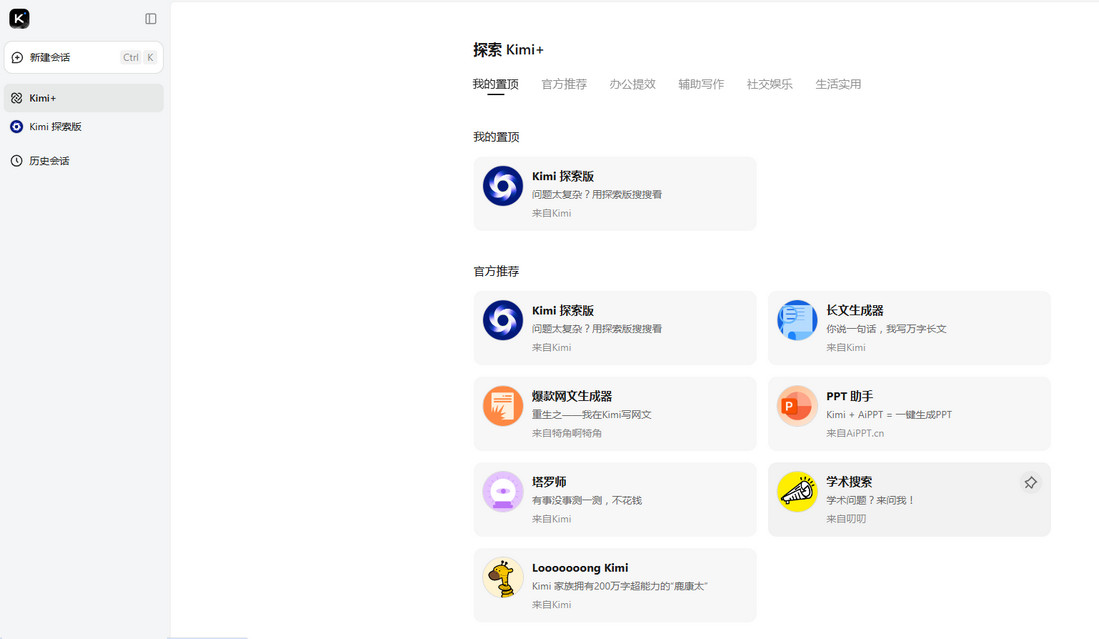Switch to the 生活实用 tab

(x=838, y=84)
